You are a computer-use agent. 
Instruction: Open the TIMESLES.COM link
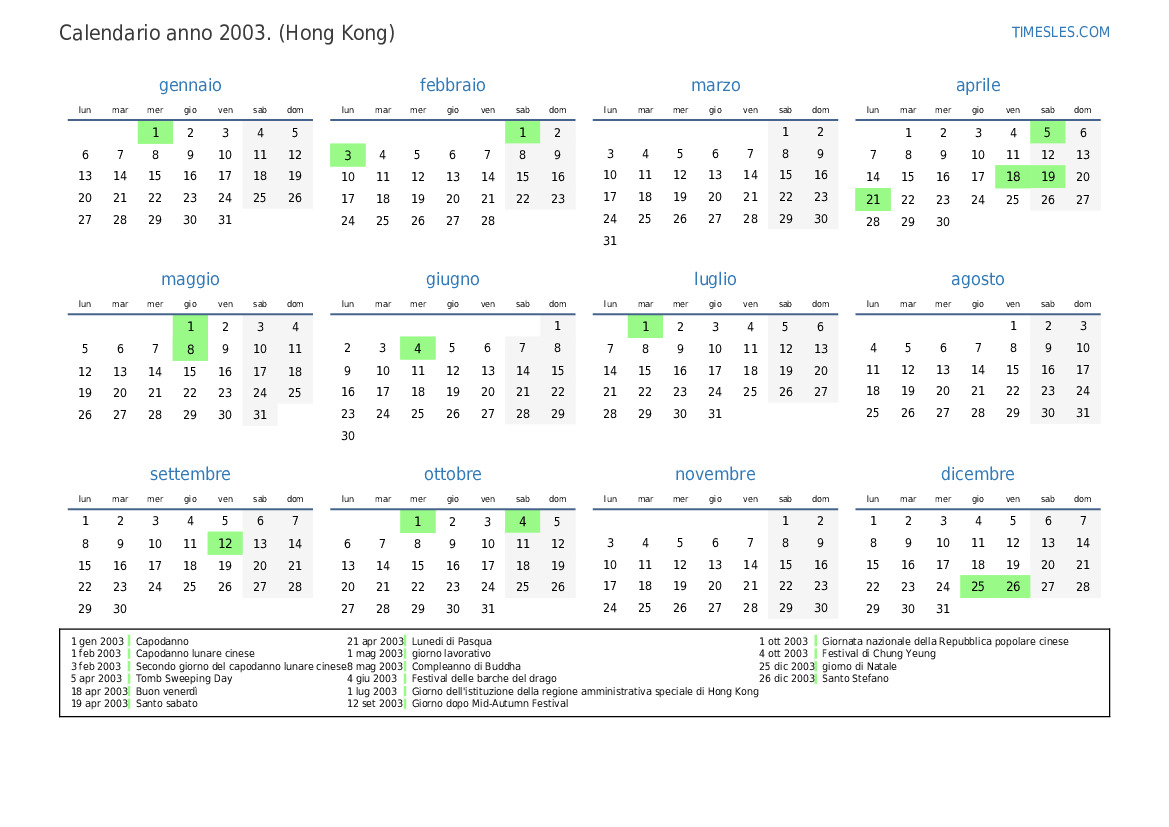(x=1060, y=32)
